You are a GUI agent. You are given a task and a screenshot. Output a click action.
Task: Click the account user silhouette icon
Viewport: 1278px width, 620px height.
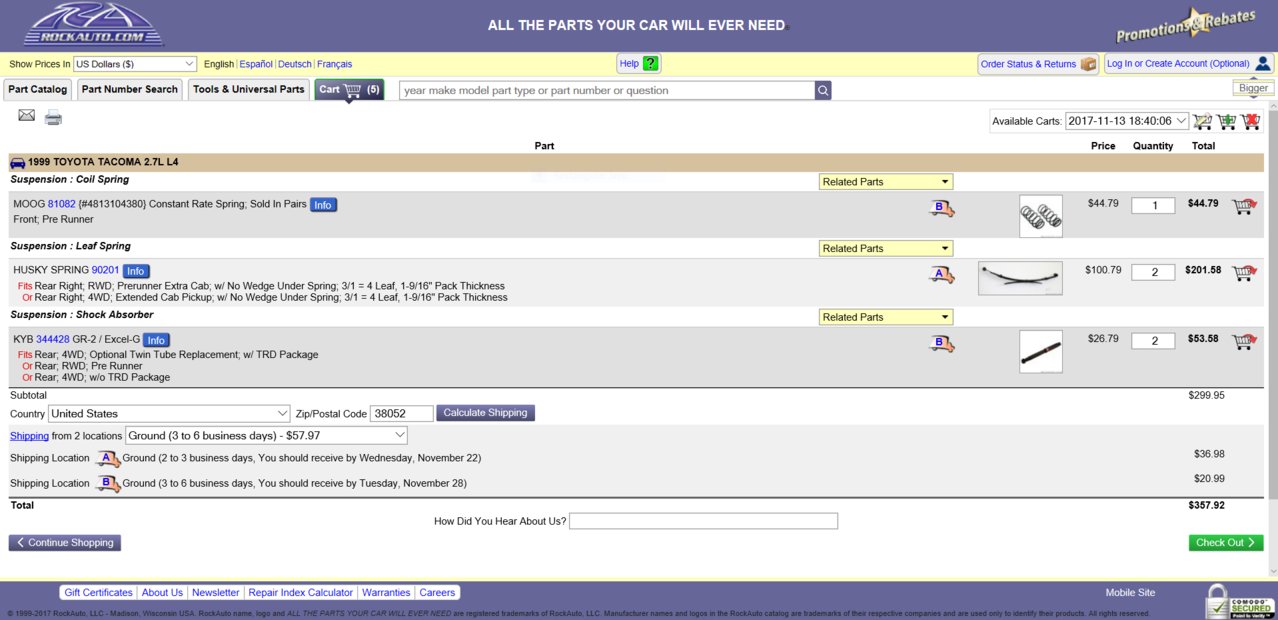pos(1262,63)
